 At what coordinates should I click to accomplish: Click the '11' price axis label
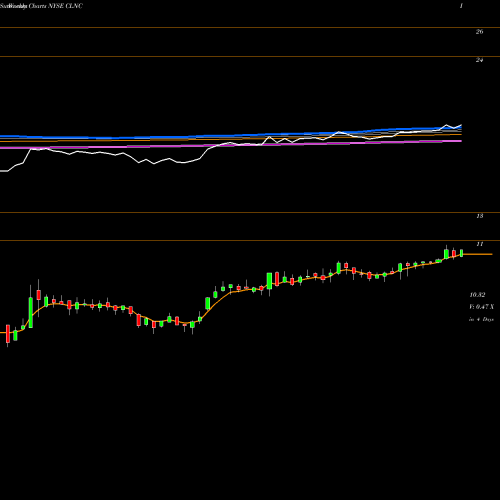[479, 244]
